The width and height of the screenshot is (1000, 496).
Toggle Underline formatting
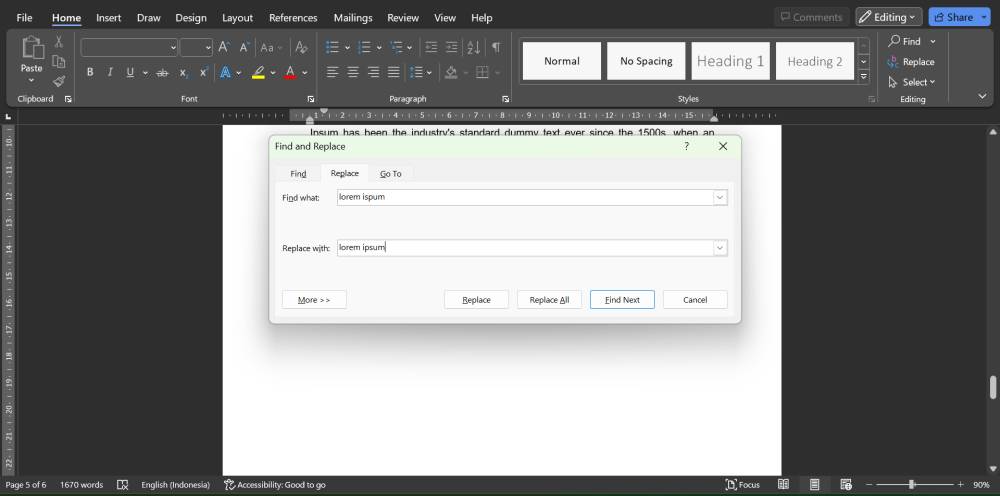pyautogui.click(x=130, y=73)
